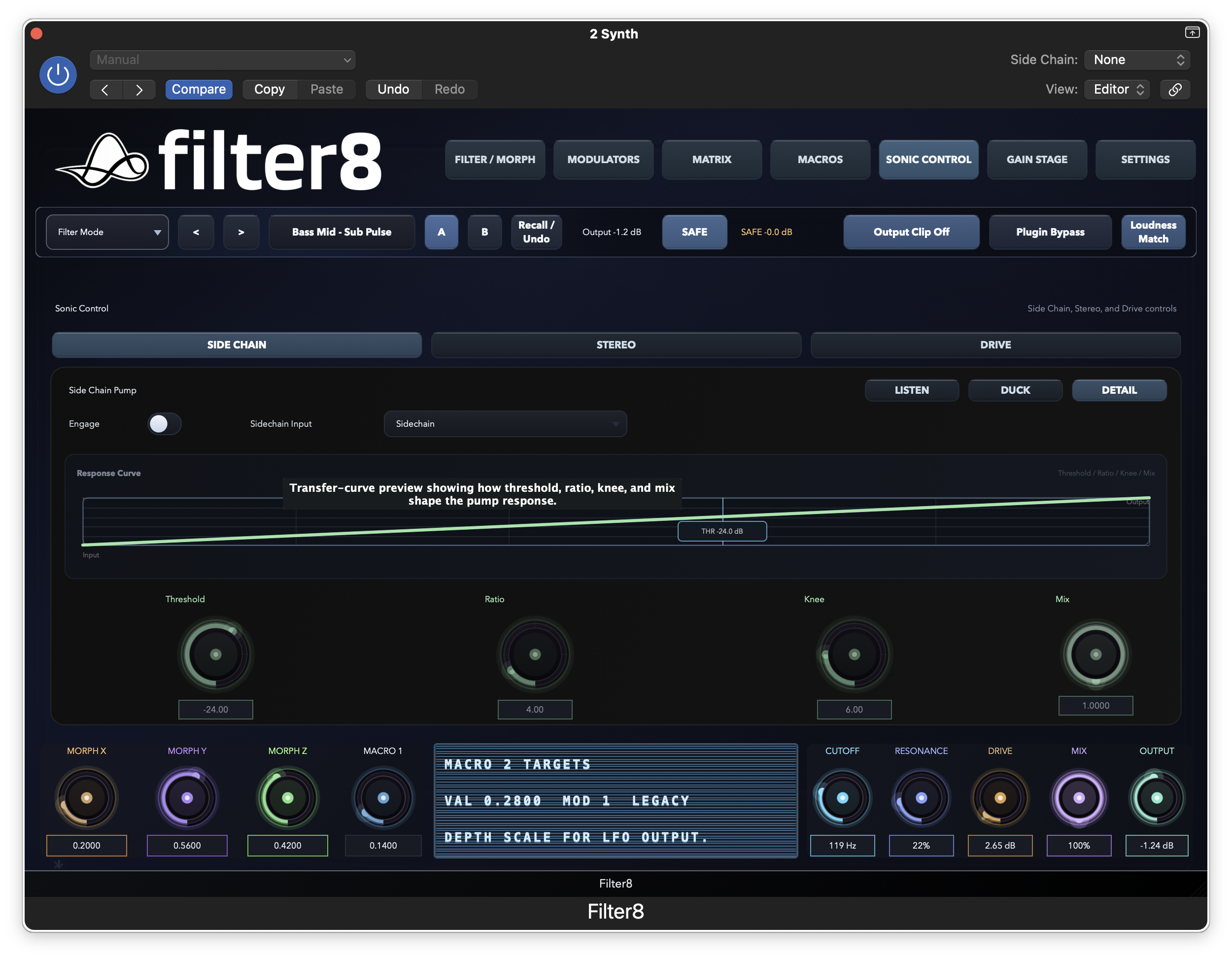
Task: Click the Threshold value field -24.00
Action: 215,709
